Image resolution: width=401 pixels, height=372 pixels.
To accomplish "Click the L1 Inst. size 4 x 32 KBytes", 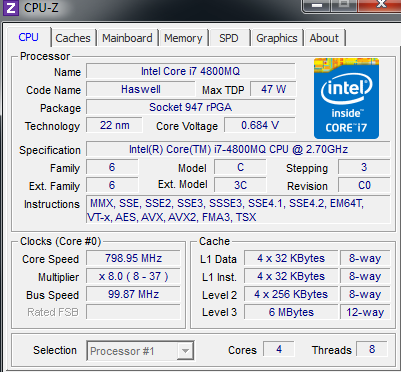I will pyautogui.click(x=291, y=276).
